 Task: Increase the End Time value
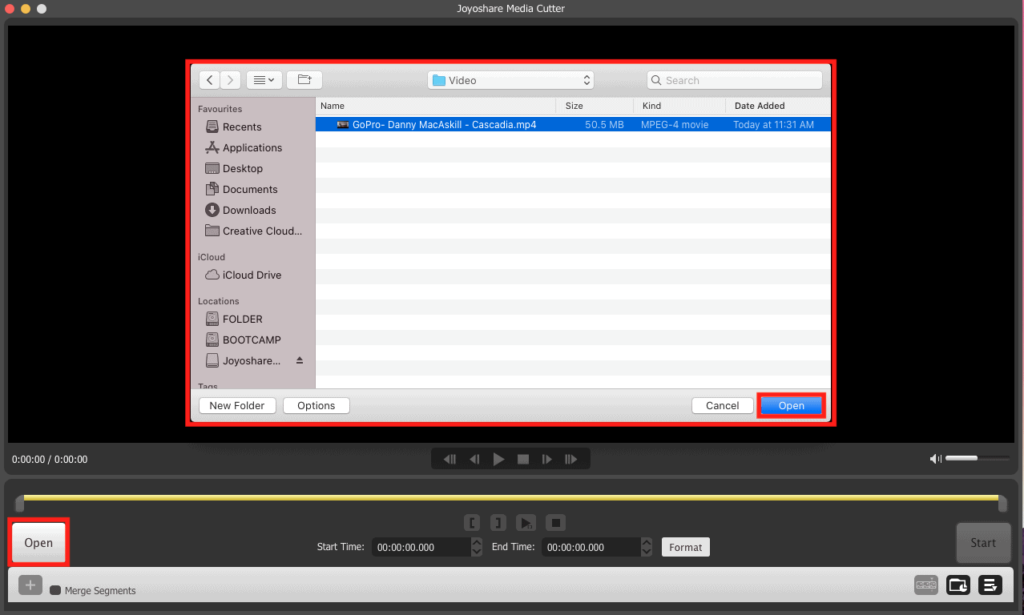(647, 542)
